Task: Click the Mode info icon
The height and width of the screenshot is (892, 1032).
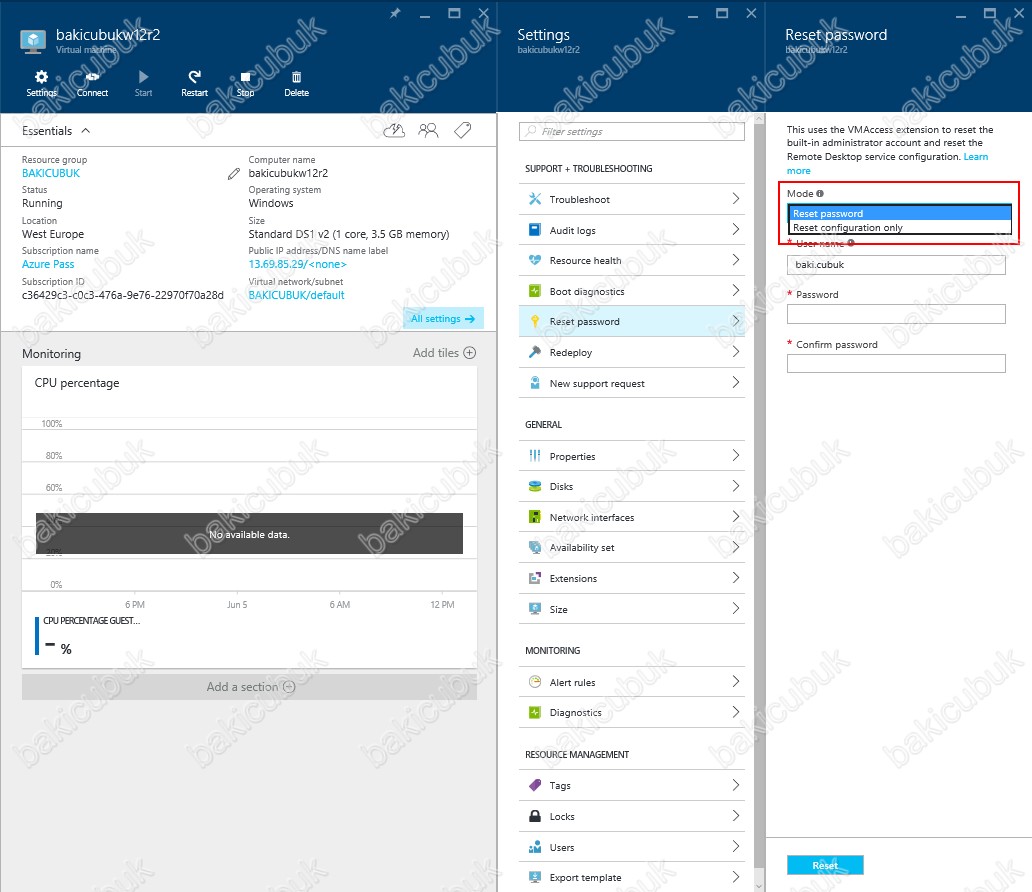Action: (820, 194)
